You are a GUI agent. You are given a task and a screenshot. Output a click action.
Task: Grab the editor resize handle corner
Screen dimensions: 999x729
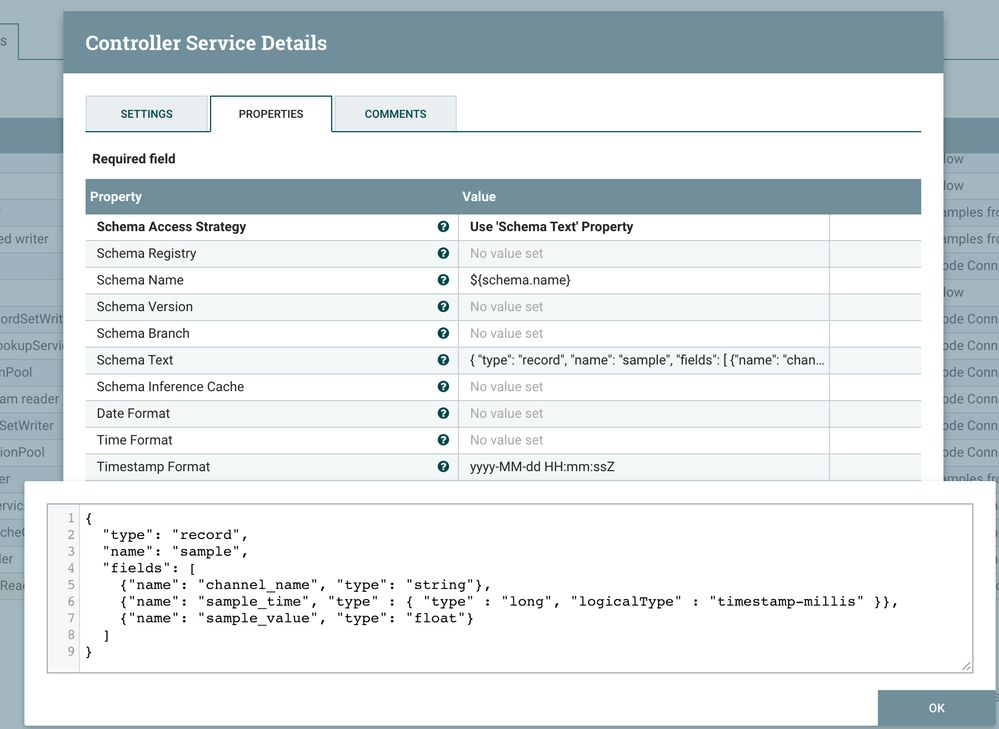[967, 666]
